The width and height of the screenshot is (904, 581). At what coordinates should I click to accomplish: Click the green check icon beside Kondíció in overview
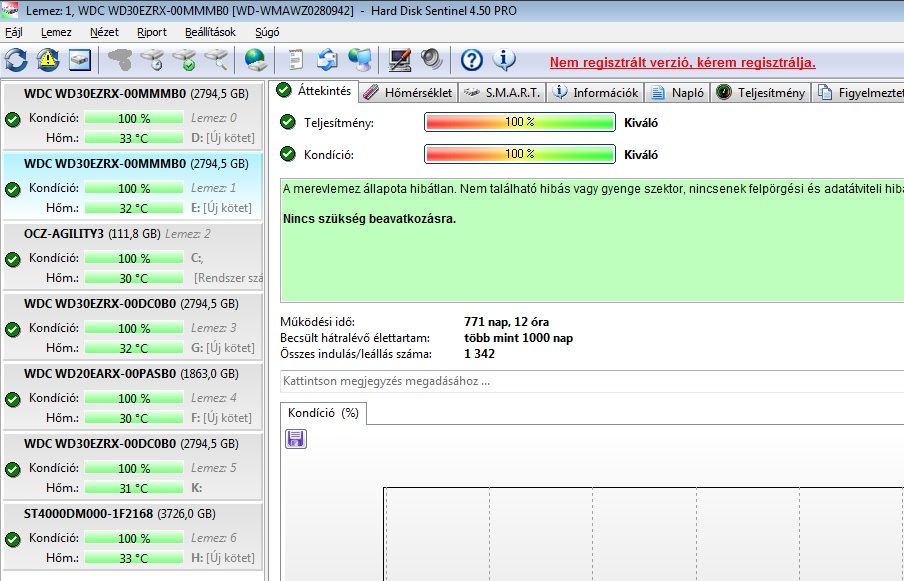point(287,154)
